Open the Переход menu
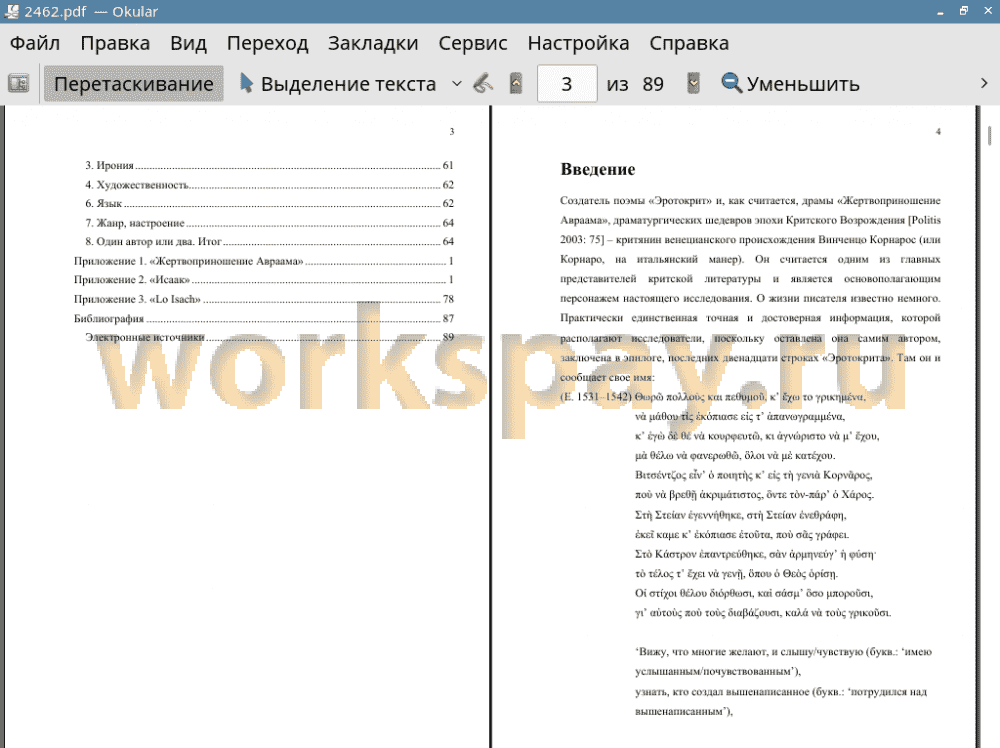The image size is (1000, 748). pyautogui.click(x=267, y=43)
